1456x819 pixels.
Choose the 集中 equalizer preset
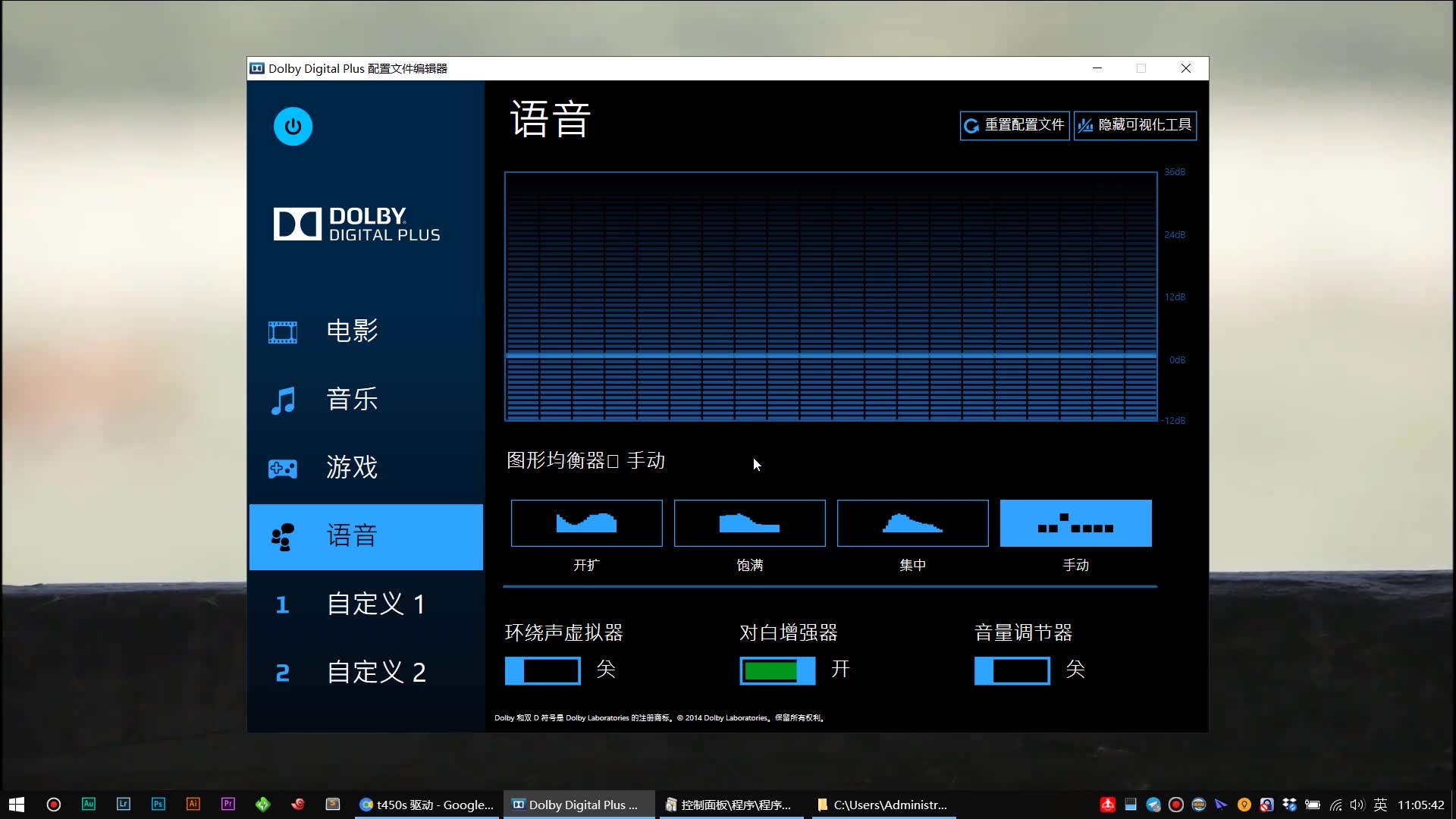pyautogui.click(x=912, y=523)
